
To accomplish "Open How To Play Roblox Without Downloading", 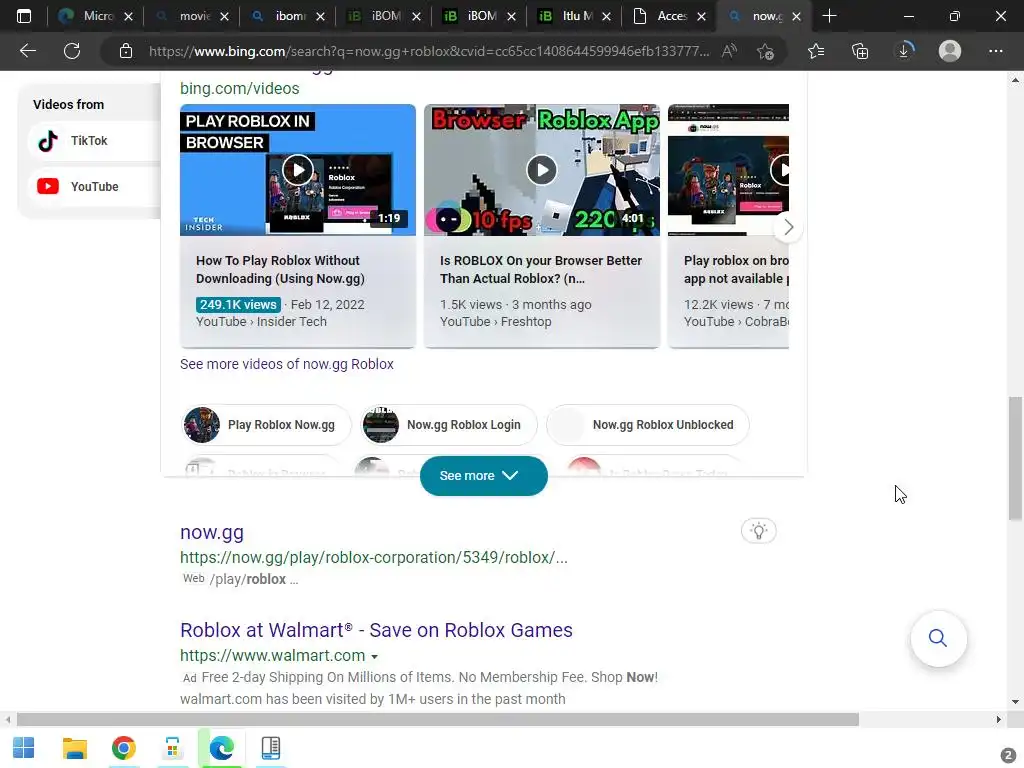I will tap(280, 270).
